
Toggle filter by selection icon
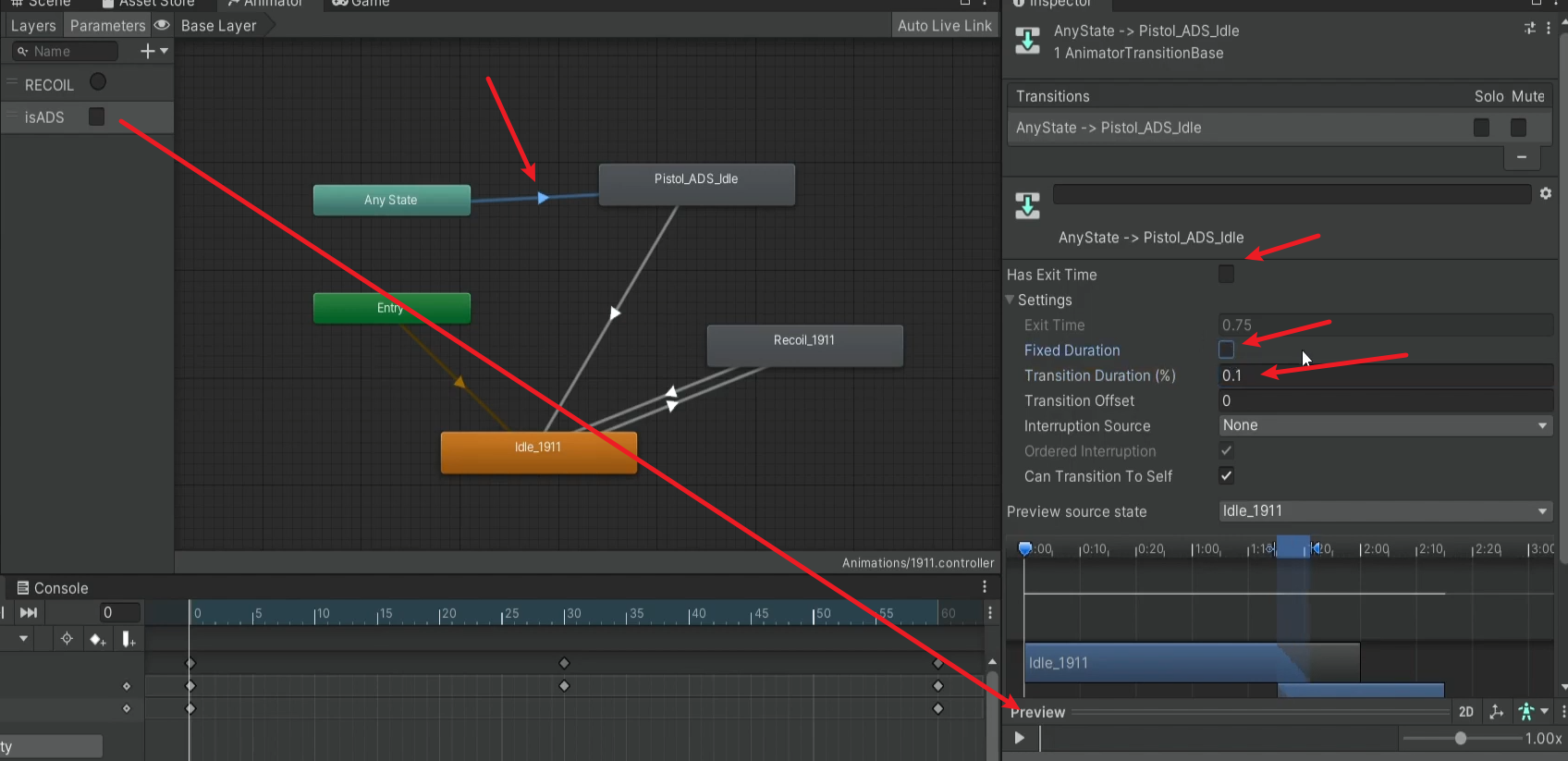(x=67, y=638)
